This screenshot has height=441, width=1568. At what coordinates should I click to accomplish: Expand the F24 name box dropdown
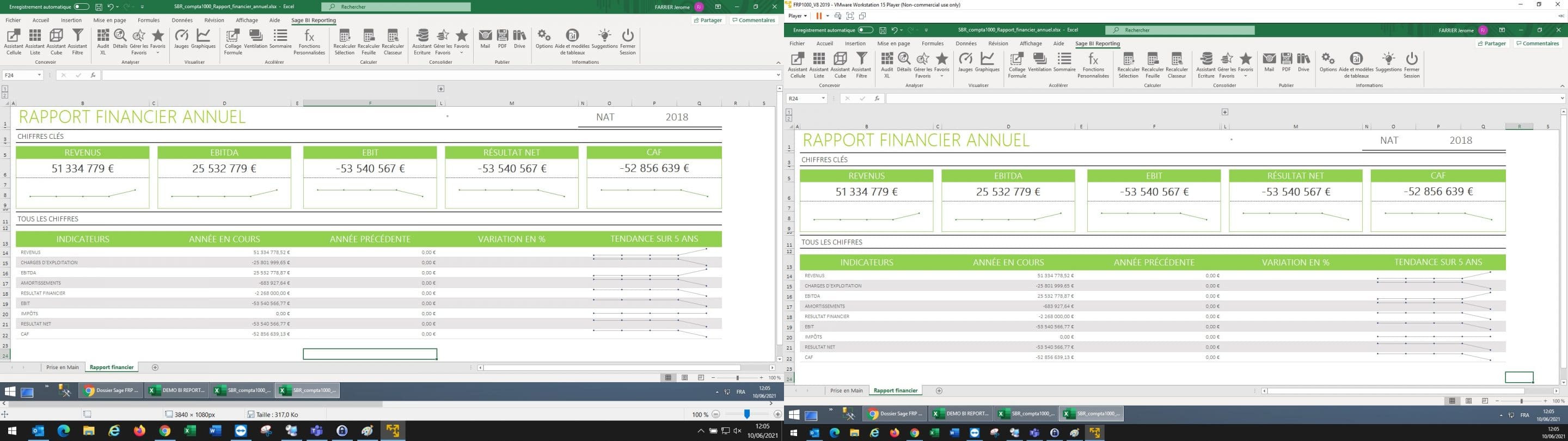pyautogui.click(x=39, y=75)
